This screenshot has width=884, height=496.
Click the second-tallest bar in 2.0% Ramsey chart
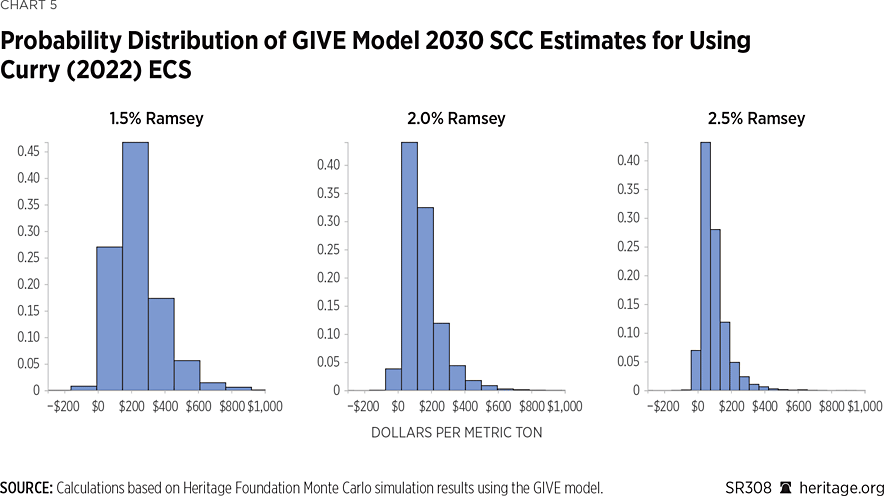(x=425, y=300)
